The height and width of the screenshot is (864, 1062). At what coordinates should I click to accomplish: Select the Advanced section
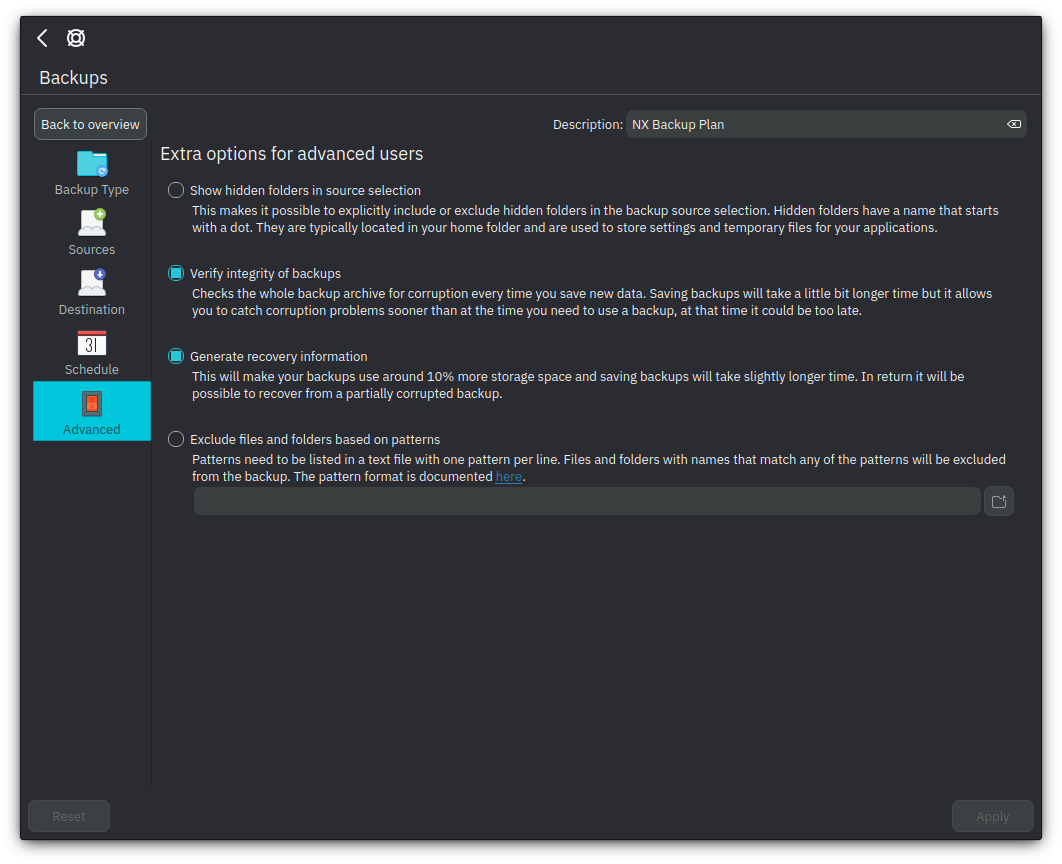click(92, 411)
